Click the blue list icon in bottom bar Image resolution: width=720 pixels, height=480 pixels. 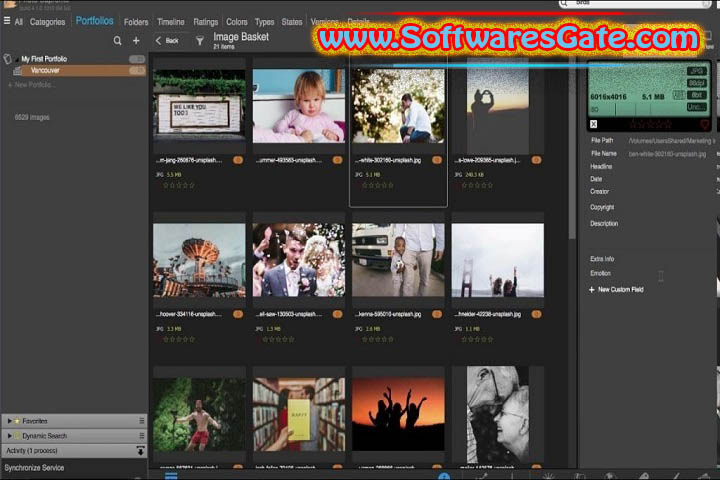[x=171, y=475]
